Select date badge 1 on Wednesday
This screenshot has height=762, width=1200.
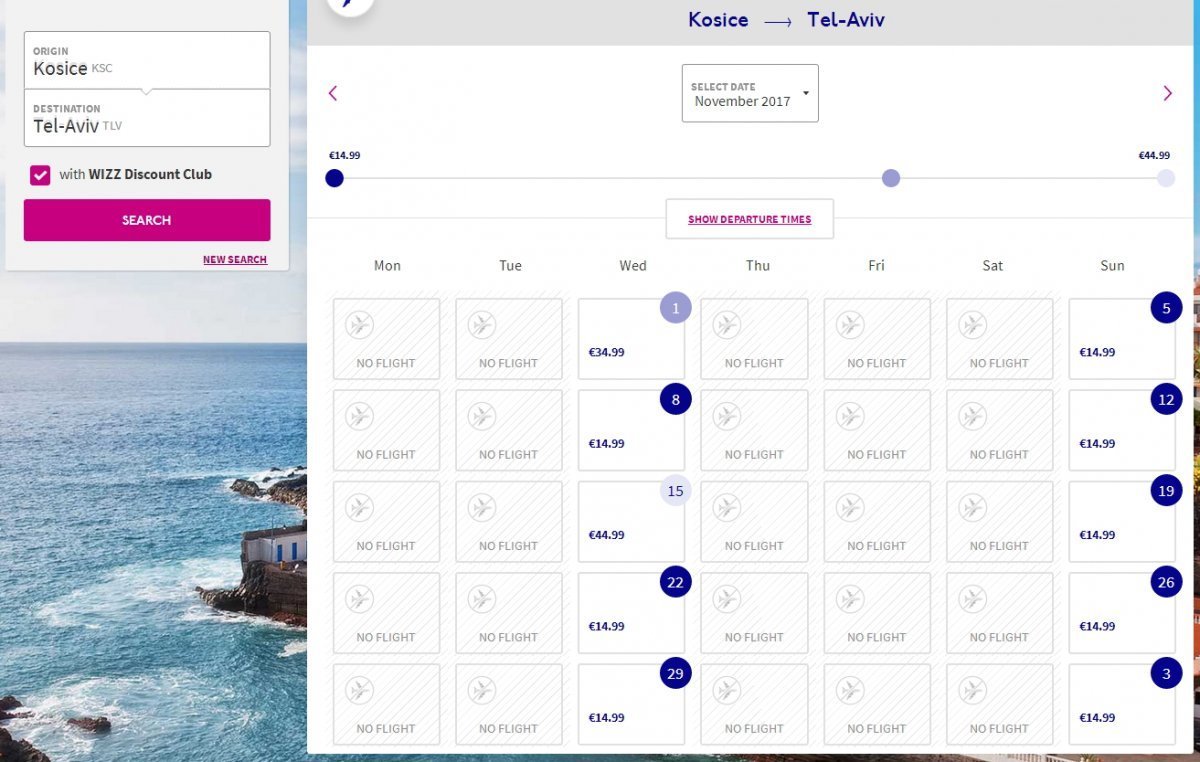pyautogui.click(x=675, y=308)
